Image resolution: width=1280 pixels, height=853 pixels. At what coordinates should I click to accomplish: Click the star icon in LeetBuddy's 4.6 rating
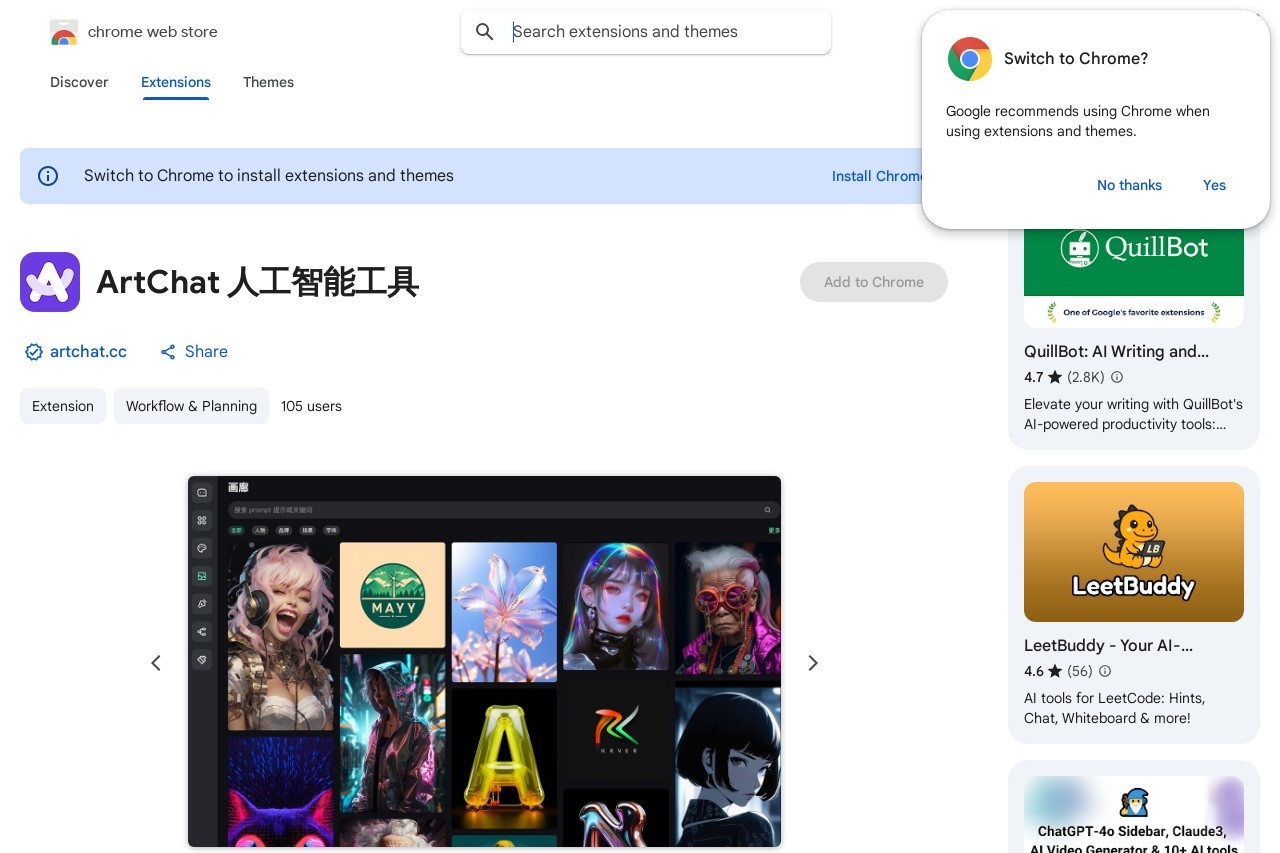1055,671
